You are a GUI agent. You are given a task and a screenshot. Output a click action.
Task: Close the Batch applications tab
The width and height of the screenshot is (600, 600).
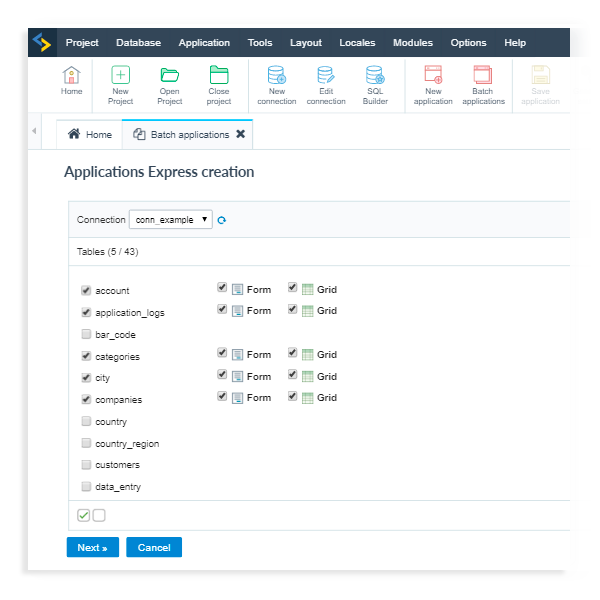[240, 134]
